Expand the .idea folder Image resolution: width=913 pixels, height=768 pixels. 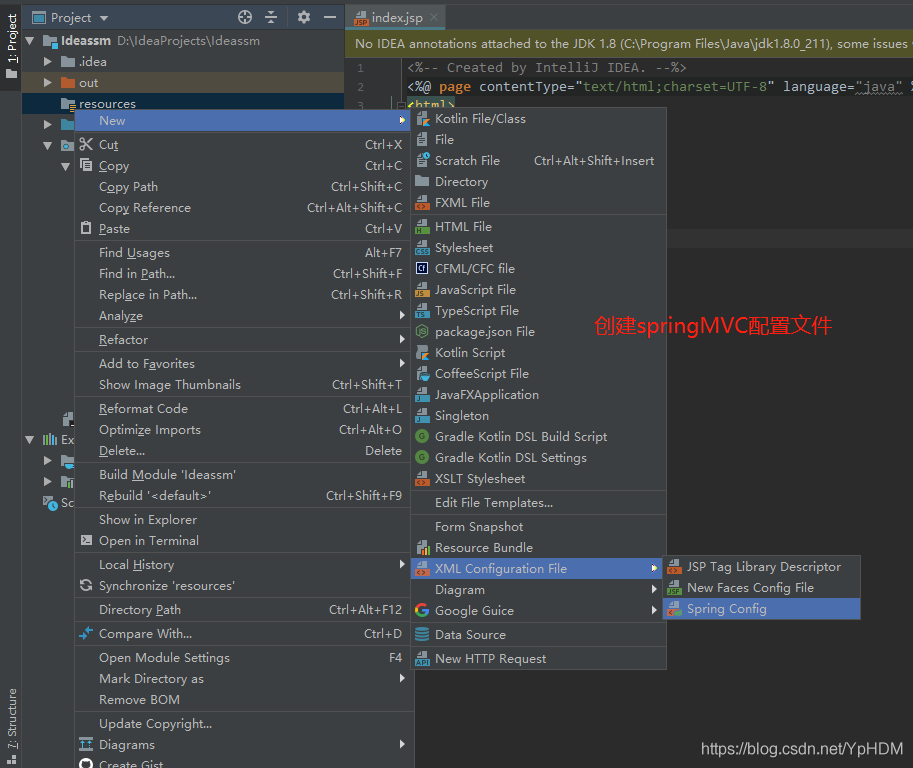[47, 62]
